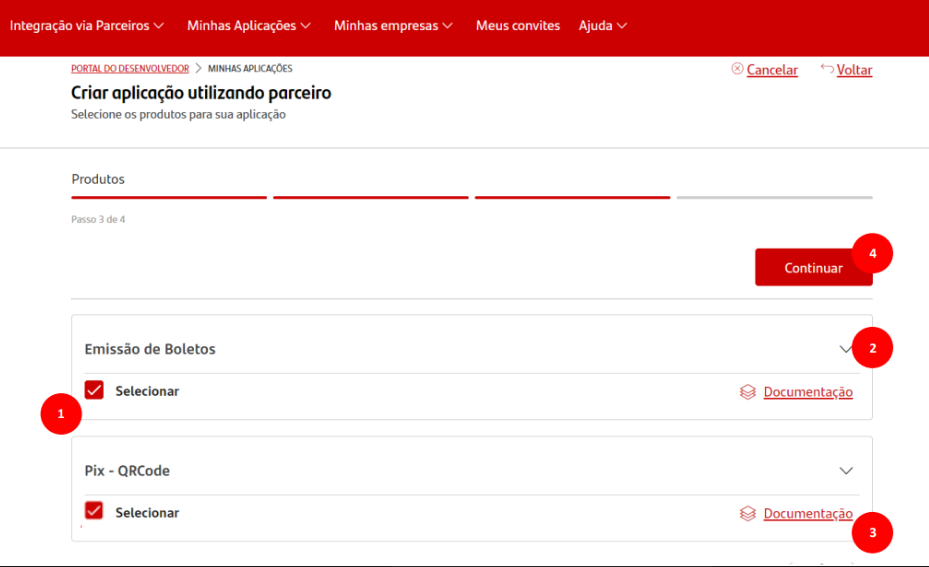This screenshot has width=929, height=567.
Task: Click the Emissão de Boletos heading
Action: 150,349
